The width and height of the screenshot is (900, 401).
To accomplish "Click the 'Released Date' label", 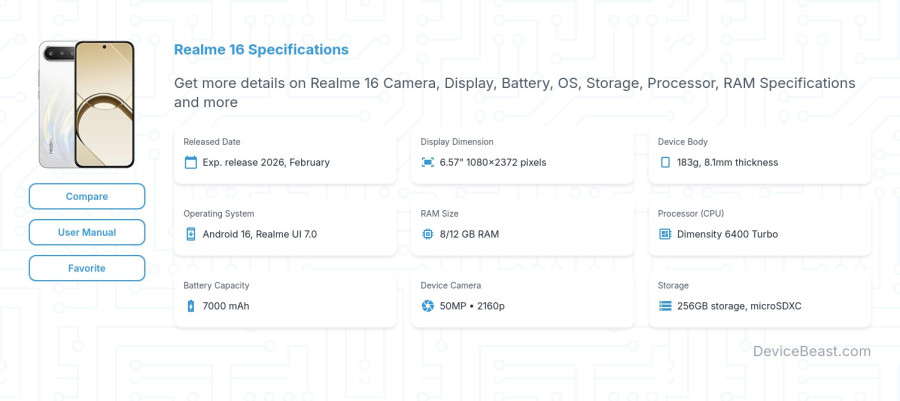I will [x=212, y=142].
